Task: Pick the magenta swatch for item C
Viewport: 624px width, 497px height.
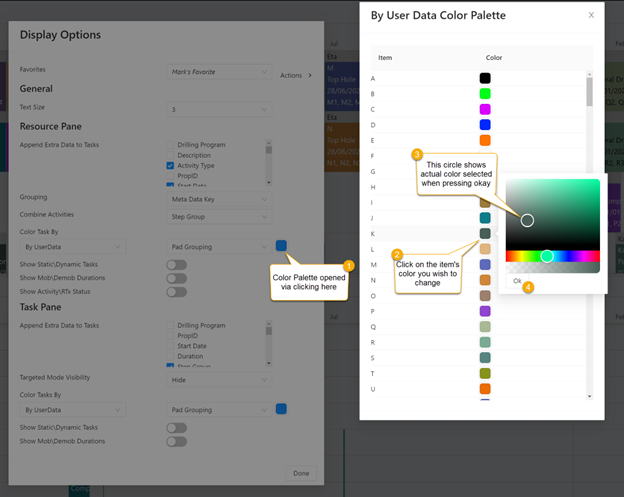Action: [485, 109]
